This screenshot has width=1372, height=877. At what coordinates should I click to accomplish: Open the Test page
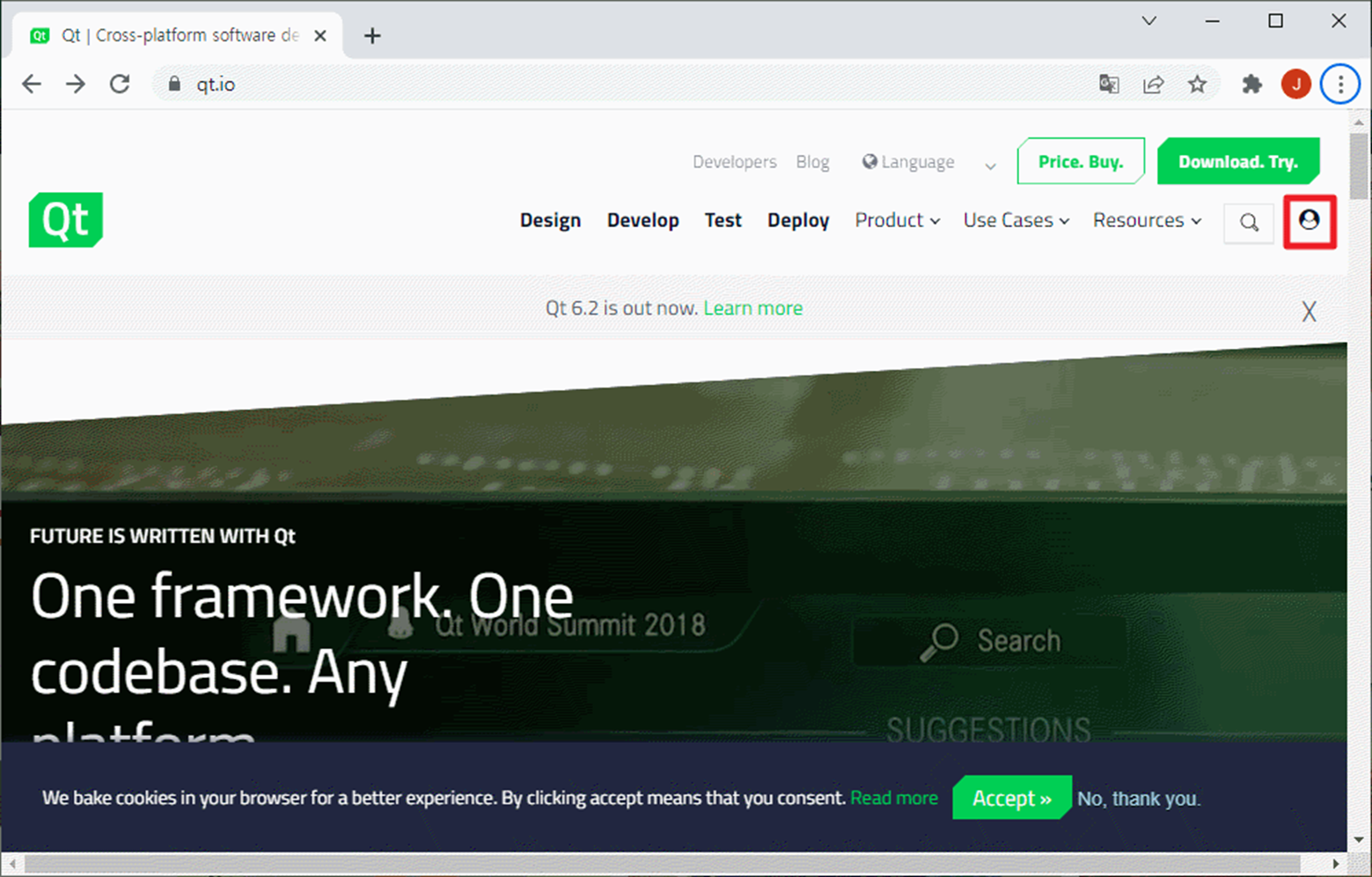coord(723,220)
